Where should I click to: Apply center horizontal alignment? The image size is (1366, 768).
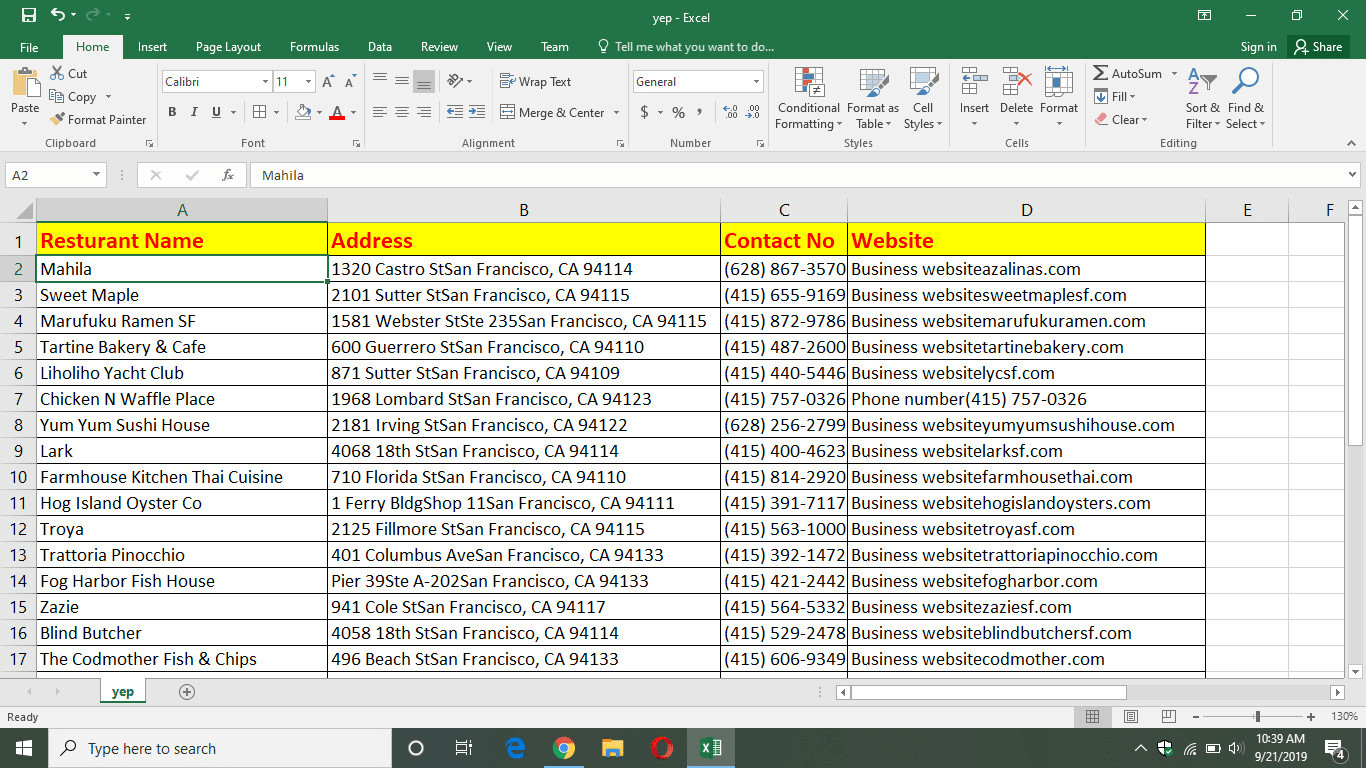[402, 112]
